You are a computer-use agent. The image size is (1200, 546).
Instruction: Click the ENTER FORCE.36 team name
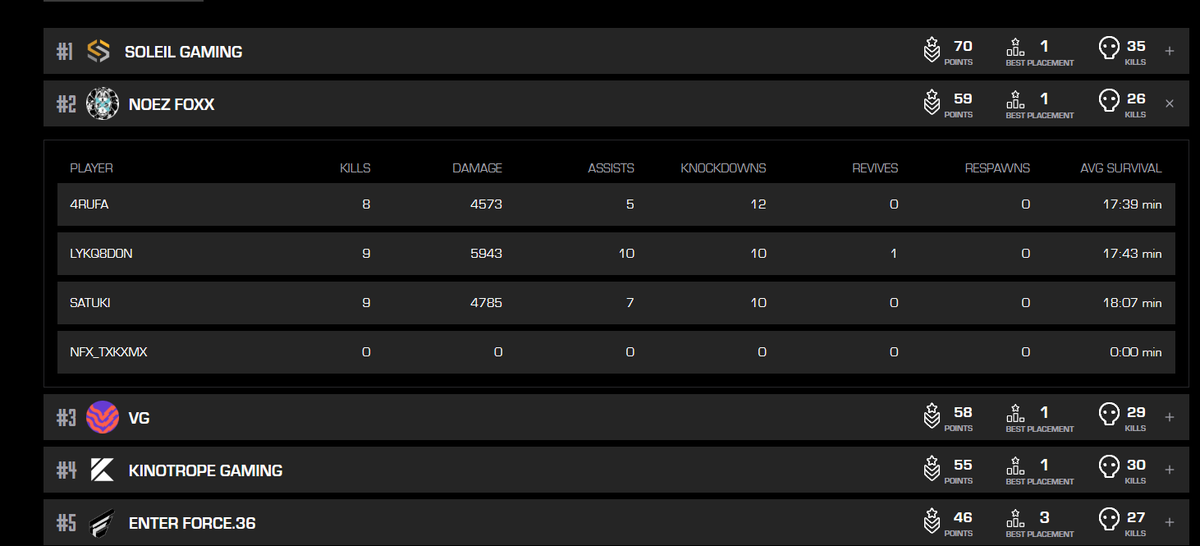tap(192, 523)
